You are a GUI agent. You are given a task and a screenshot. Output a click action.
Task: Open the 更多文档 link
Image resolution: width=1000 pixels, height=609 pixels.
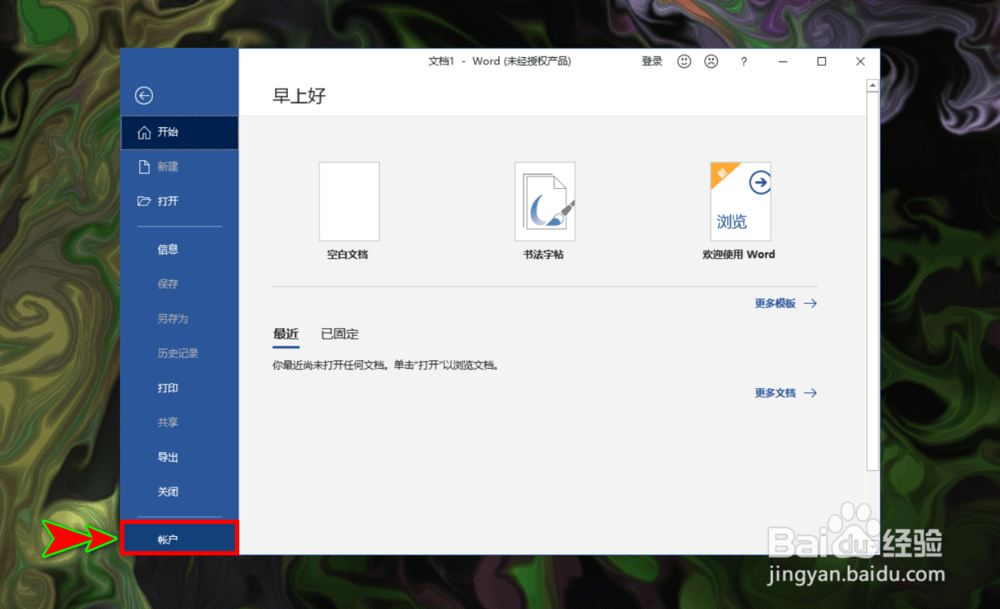pos(775,393)
